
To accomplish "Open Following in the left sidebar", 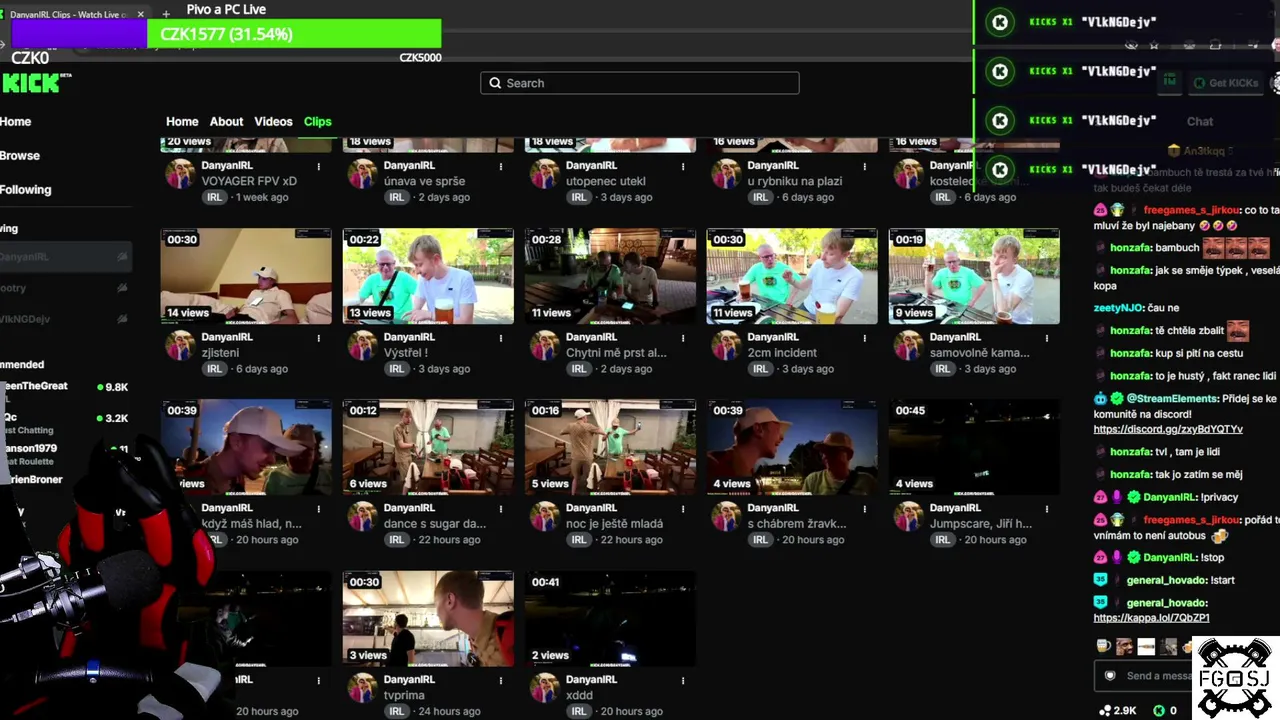I will tap(26, 190).
